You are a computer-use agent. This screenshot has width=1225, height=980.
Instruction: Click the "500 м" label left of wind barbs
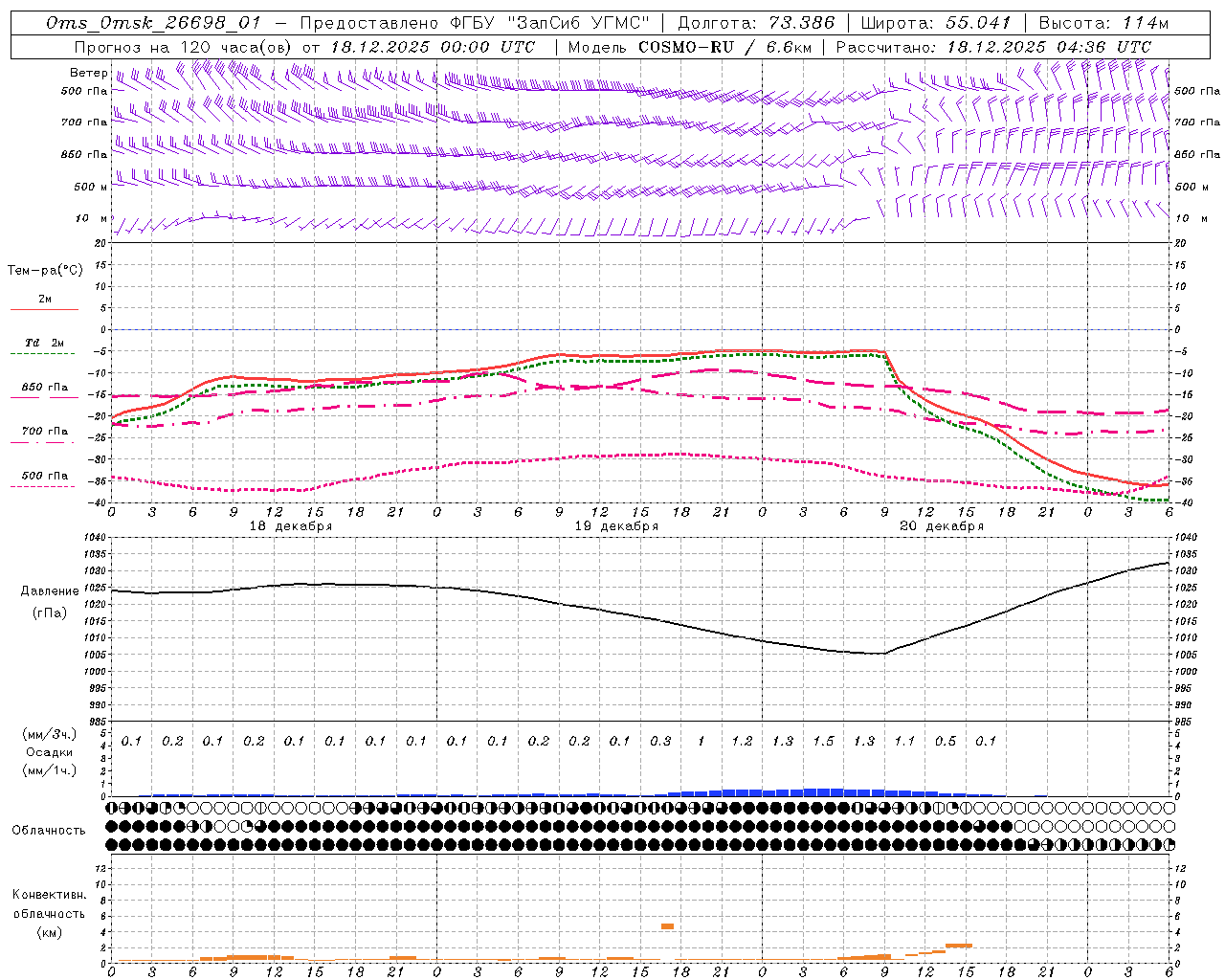90,187
